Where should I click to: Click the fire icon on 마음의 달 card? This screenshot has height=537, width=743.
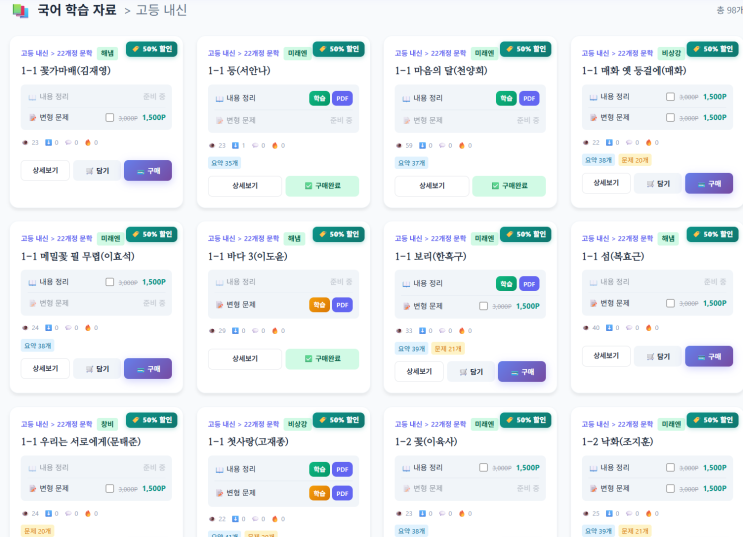coord(461,145)
